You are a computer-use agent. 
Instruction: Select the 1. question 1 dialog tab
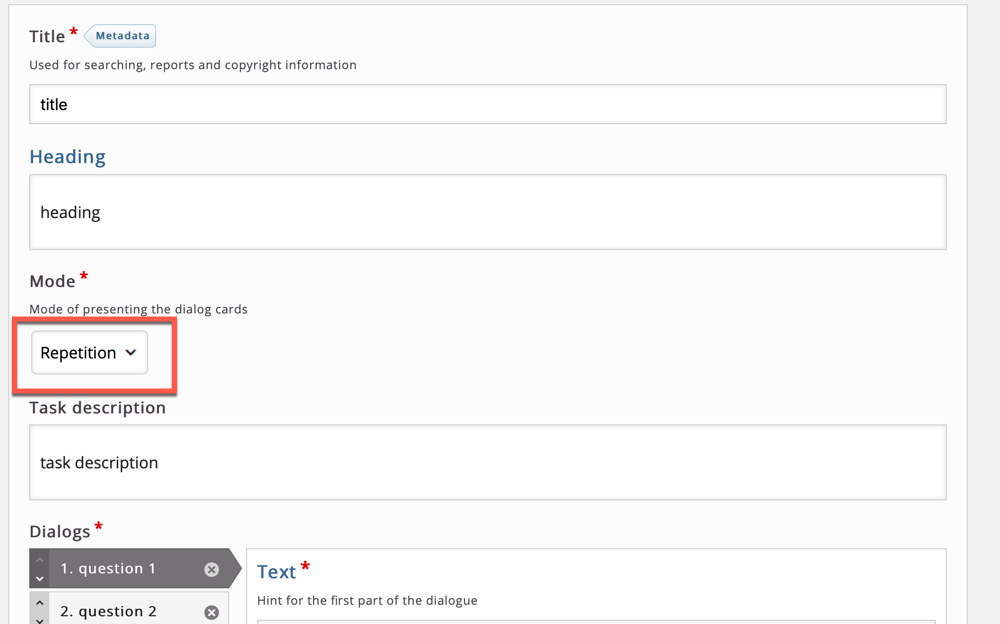(x=135, y=568)
